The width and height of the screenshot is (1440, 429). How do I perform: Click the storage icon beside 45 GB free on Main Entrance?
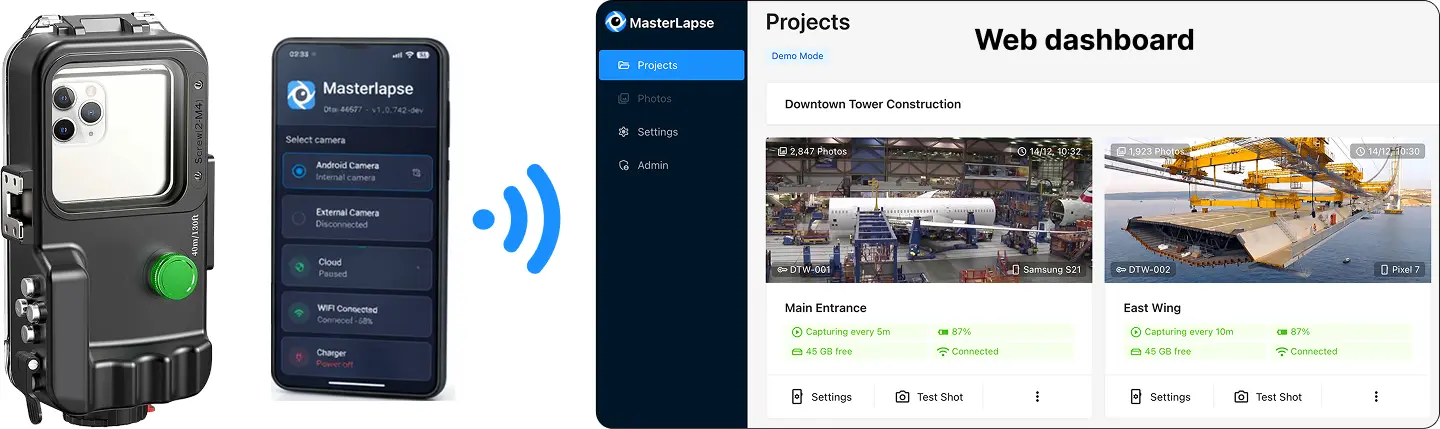[797, 352]
